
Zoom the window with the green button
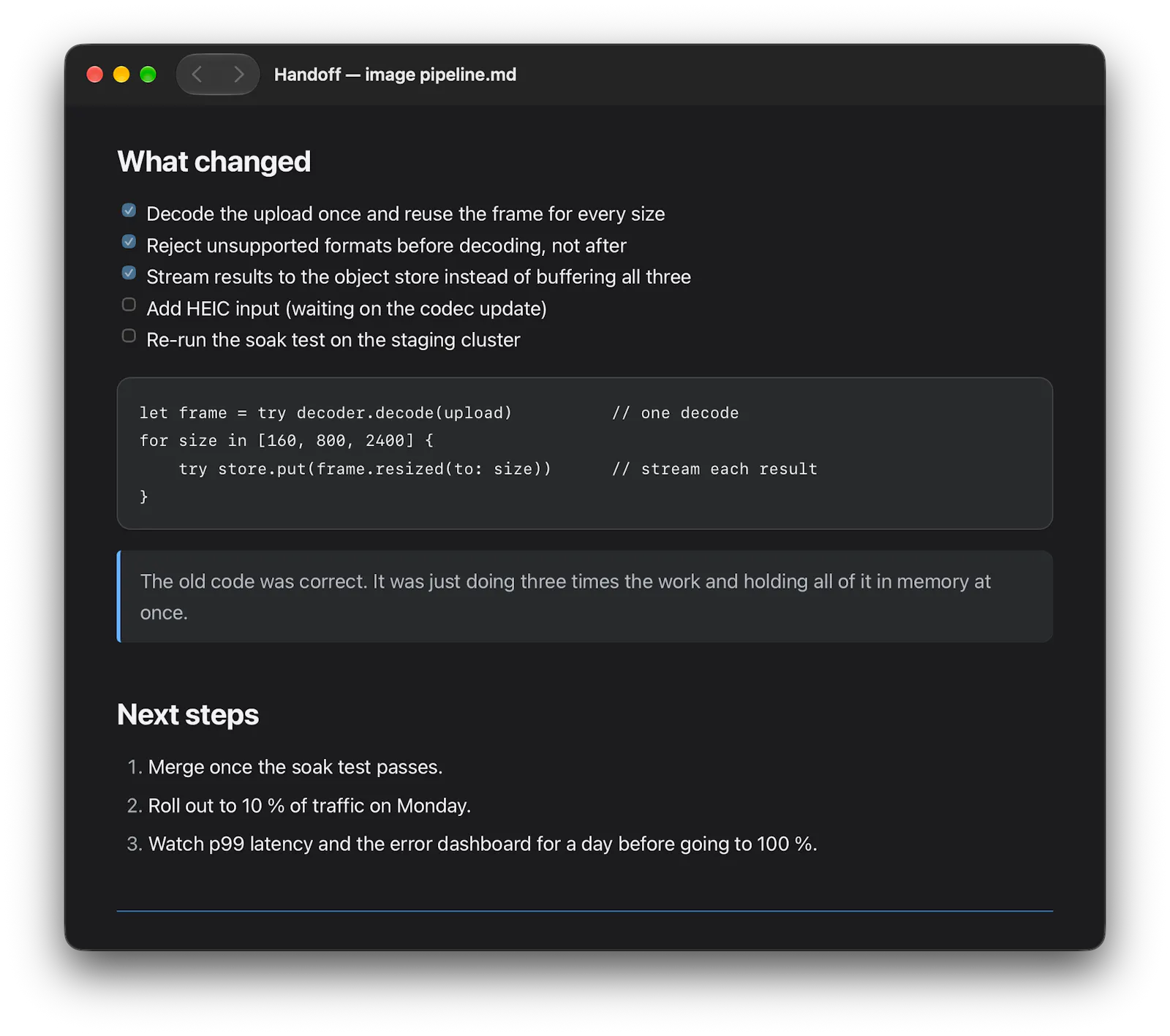point(148,75)
